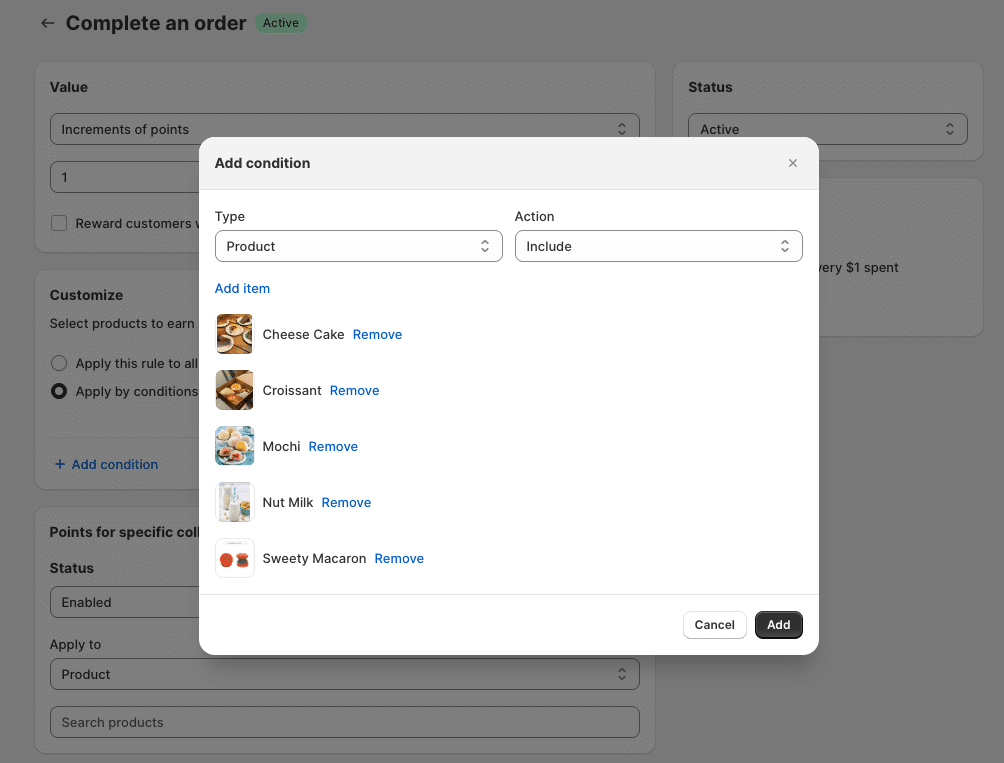Click the plus icon for Add condition
The height and width of the screenshot is (763, 1004).
click(x=60, y=464)
